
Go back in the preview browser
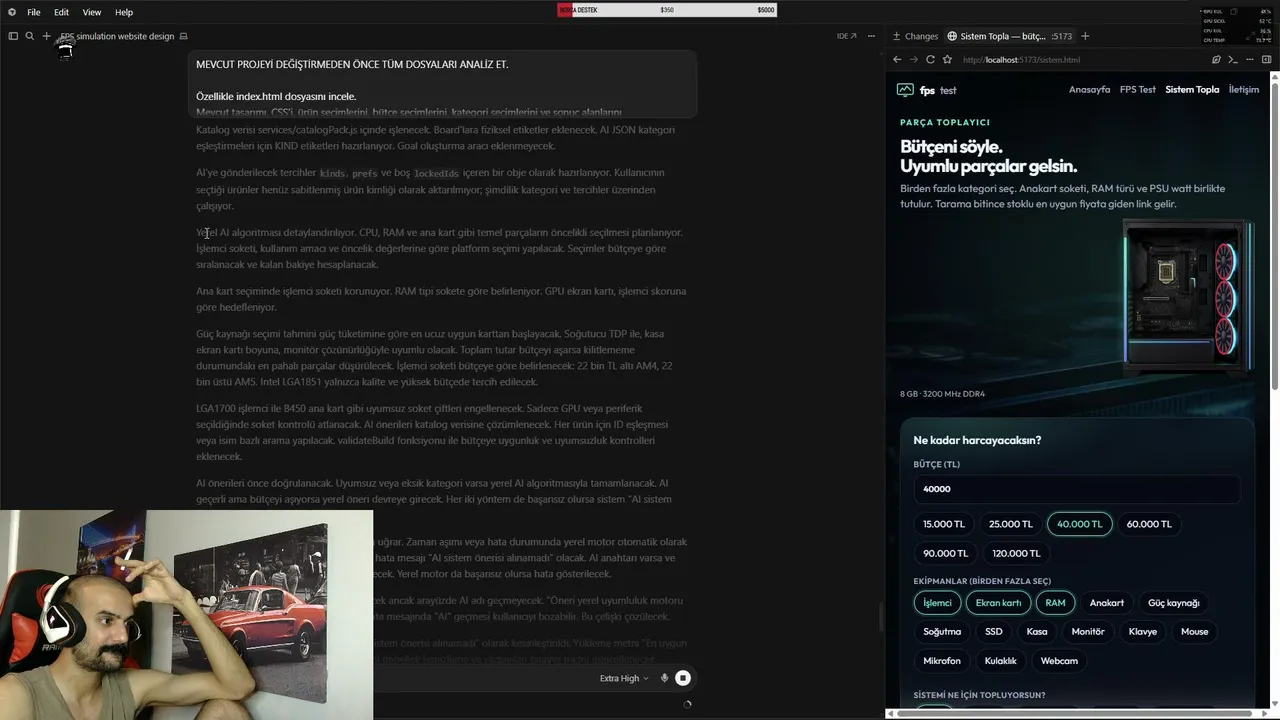[897, 60]
